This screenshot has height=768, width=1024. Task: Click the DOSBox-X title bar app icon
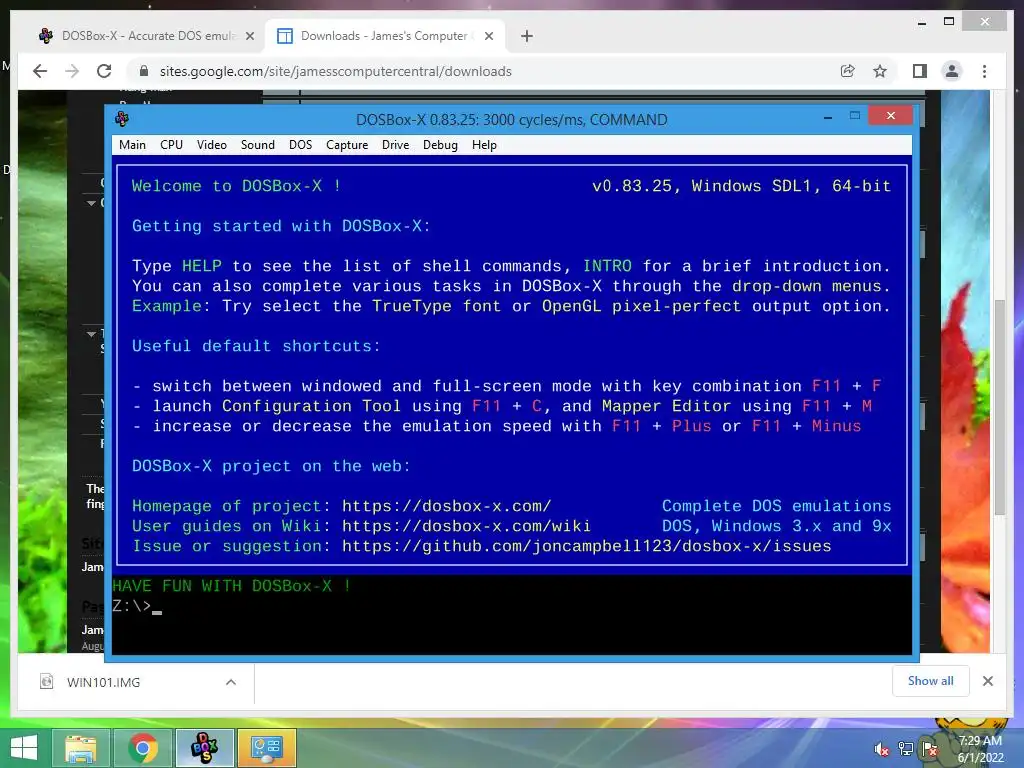pos(122,119)
